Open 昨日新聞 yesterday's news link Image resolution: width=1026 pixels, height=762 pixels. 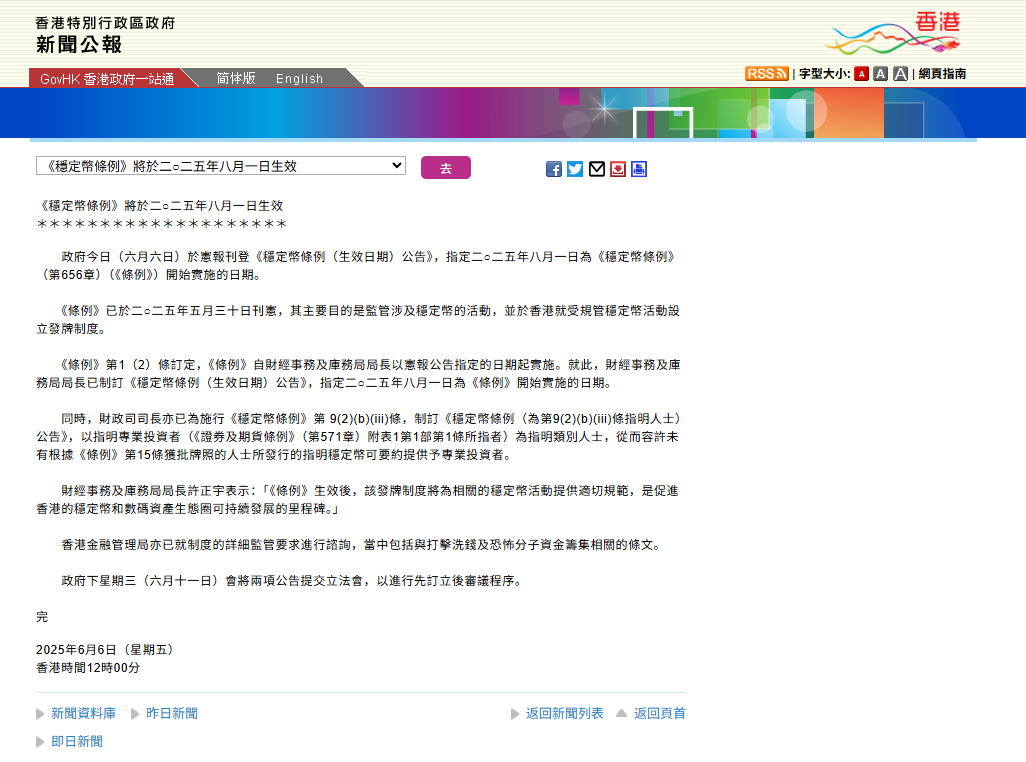click(172, 713)
